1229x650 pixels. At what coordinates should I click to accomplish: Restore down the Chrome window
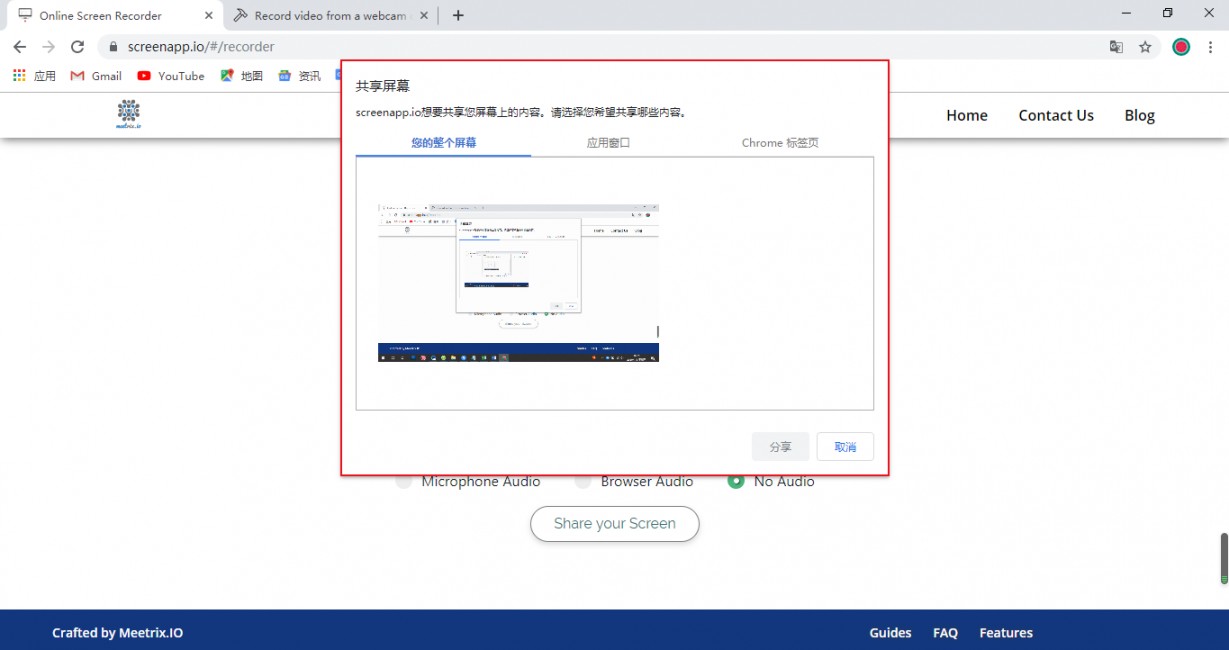pyautogui.click(x=1167, y=14)
